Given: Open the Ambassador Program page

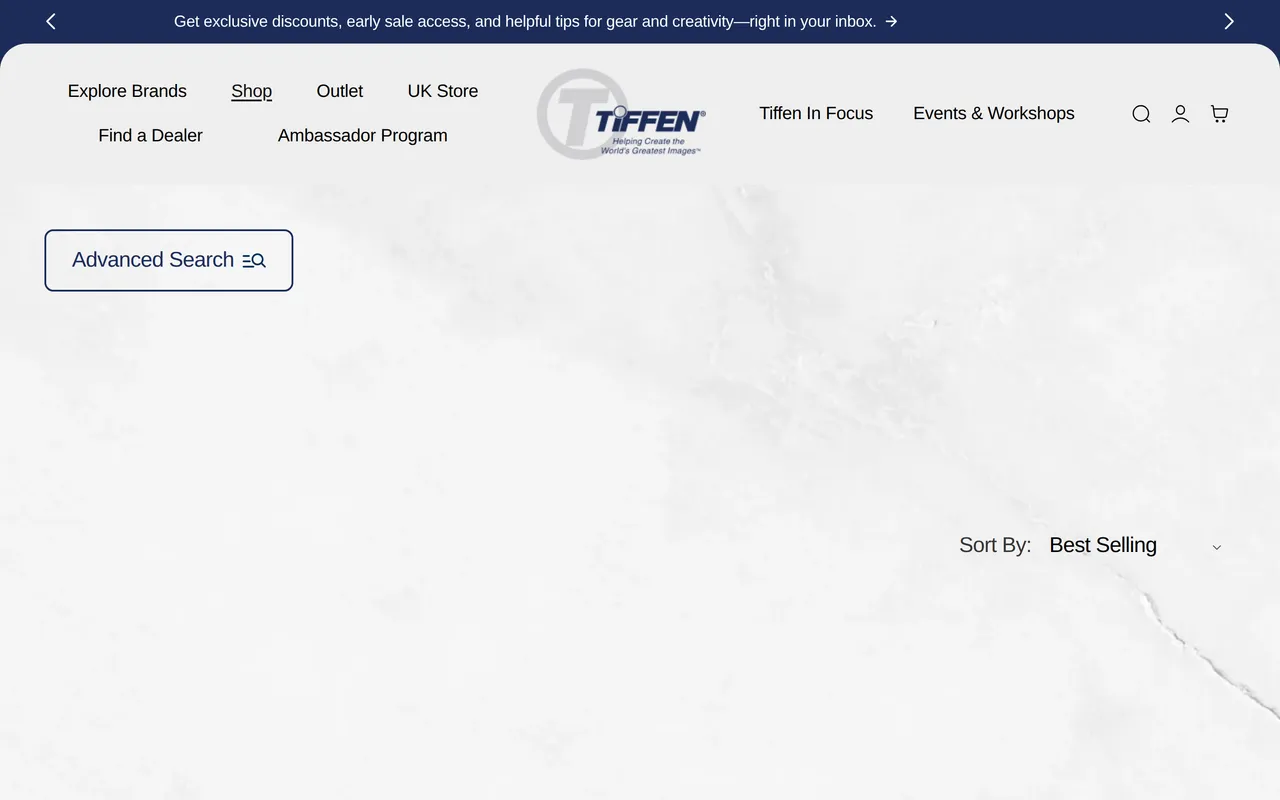Looking at the screenshot, I should click(x=363, y=136).
